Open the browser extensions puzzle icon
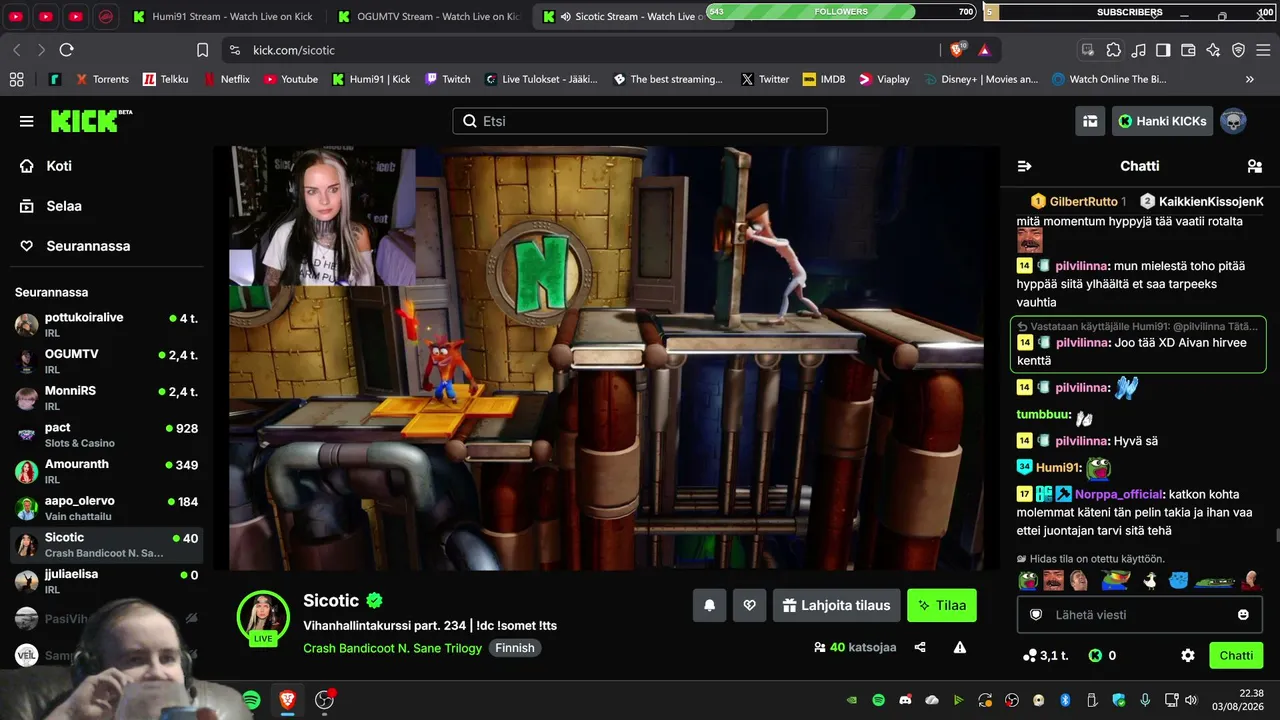The image size is (1280, 720). [x=1113, y=50]
